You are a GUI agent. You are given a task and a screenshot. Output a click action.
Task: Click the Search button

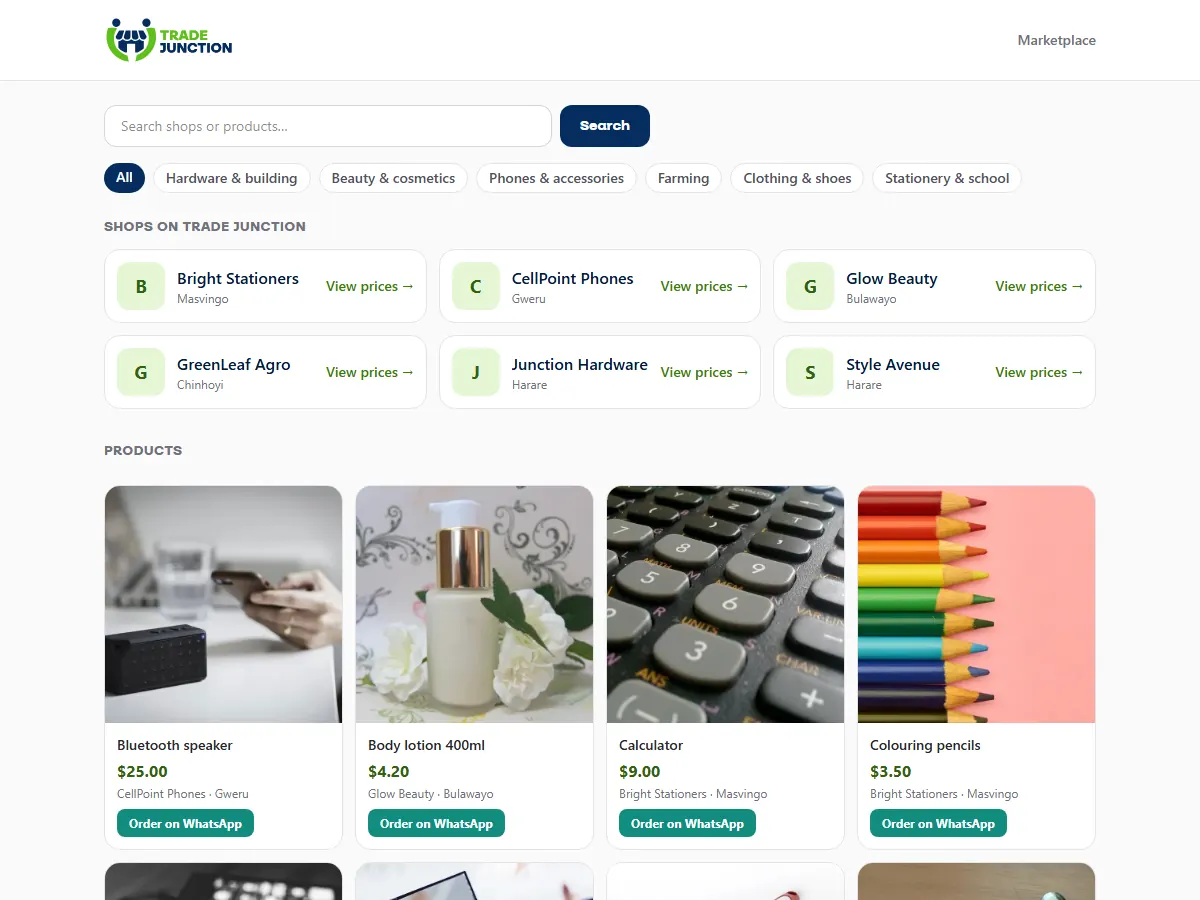coord(605,126)
